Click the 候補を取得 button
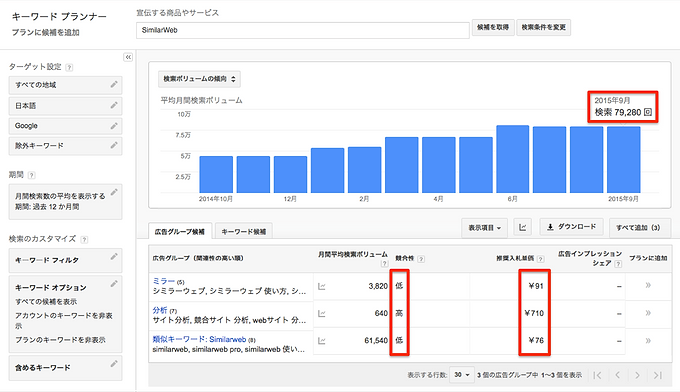The width and height of the screenshot is (680, 392). (493, 27)
